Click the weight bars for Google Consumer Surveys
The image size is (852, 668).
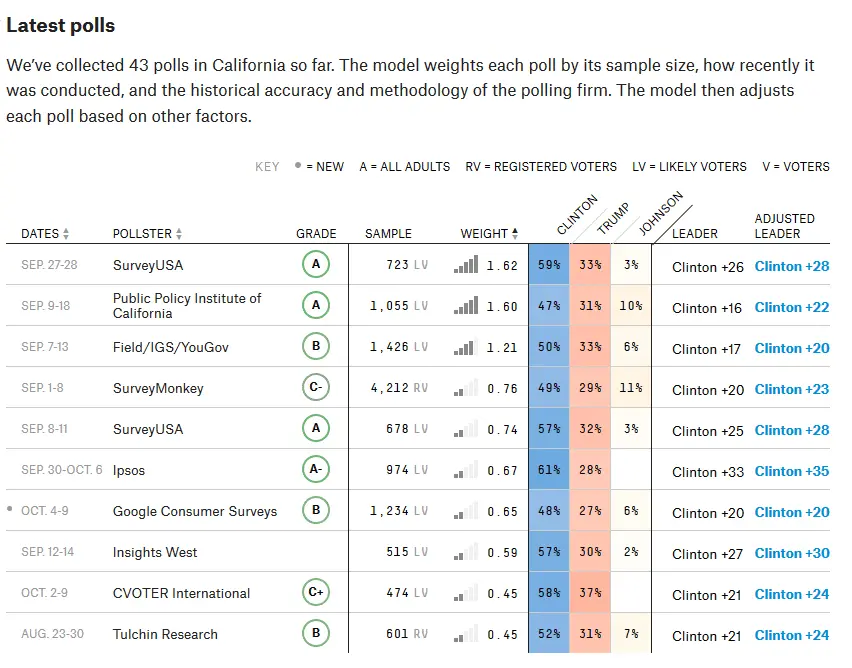(x=468, y=511)
